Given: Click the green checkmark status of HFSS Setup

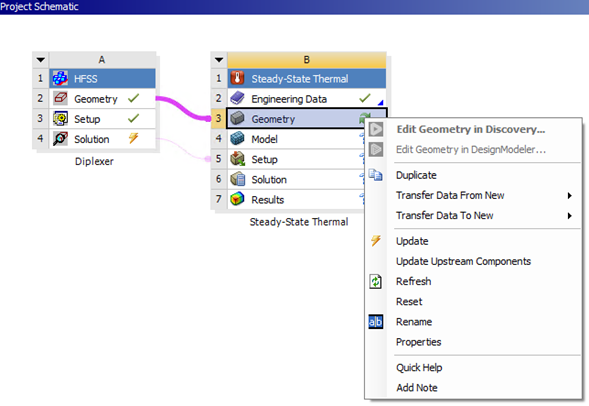Looking at the screenshot, I should click(133, 118).
